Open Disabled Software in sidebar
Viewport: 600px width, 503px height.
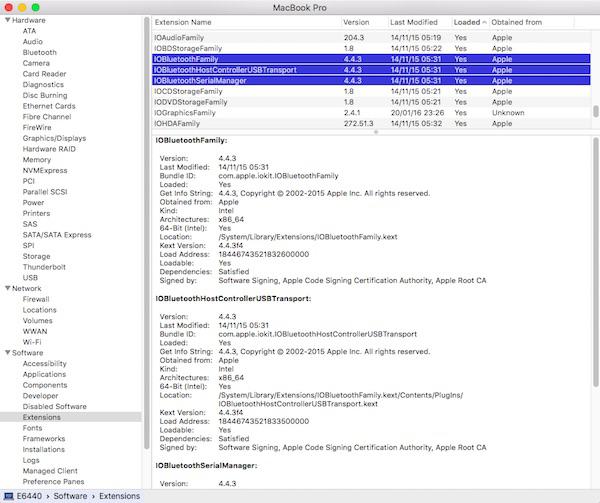click(54, 406)
